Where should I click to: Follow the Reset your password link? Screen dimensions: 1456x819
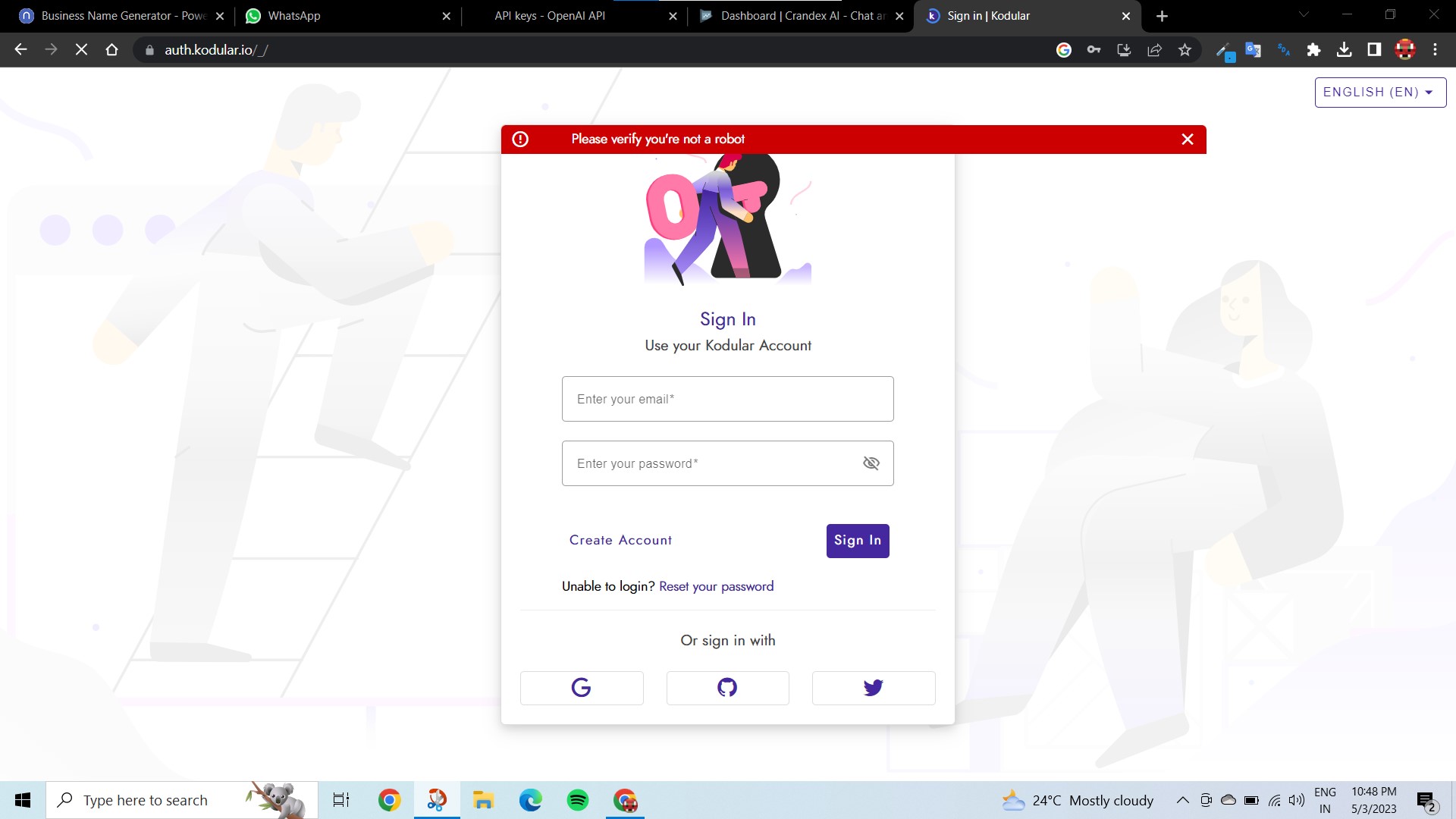(x=717, y=586)
